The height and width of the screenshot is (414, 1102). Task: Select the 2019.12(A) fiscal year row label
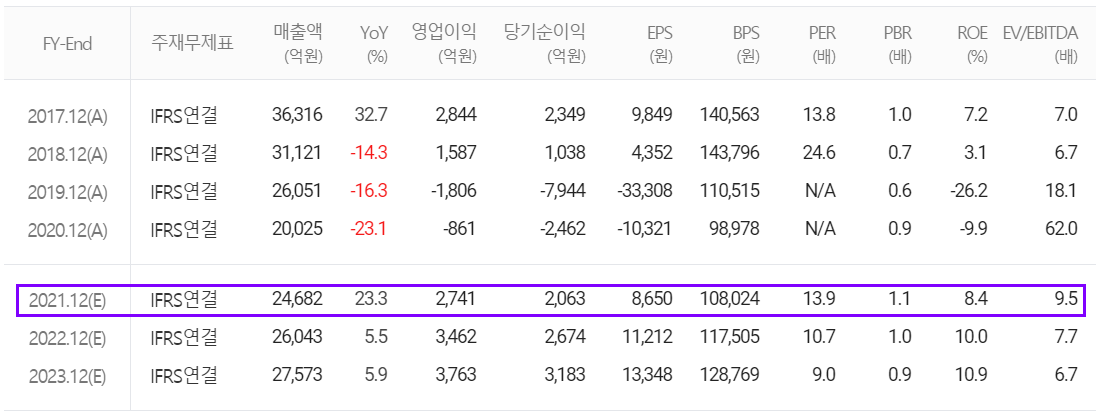(67, 191)
